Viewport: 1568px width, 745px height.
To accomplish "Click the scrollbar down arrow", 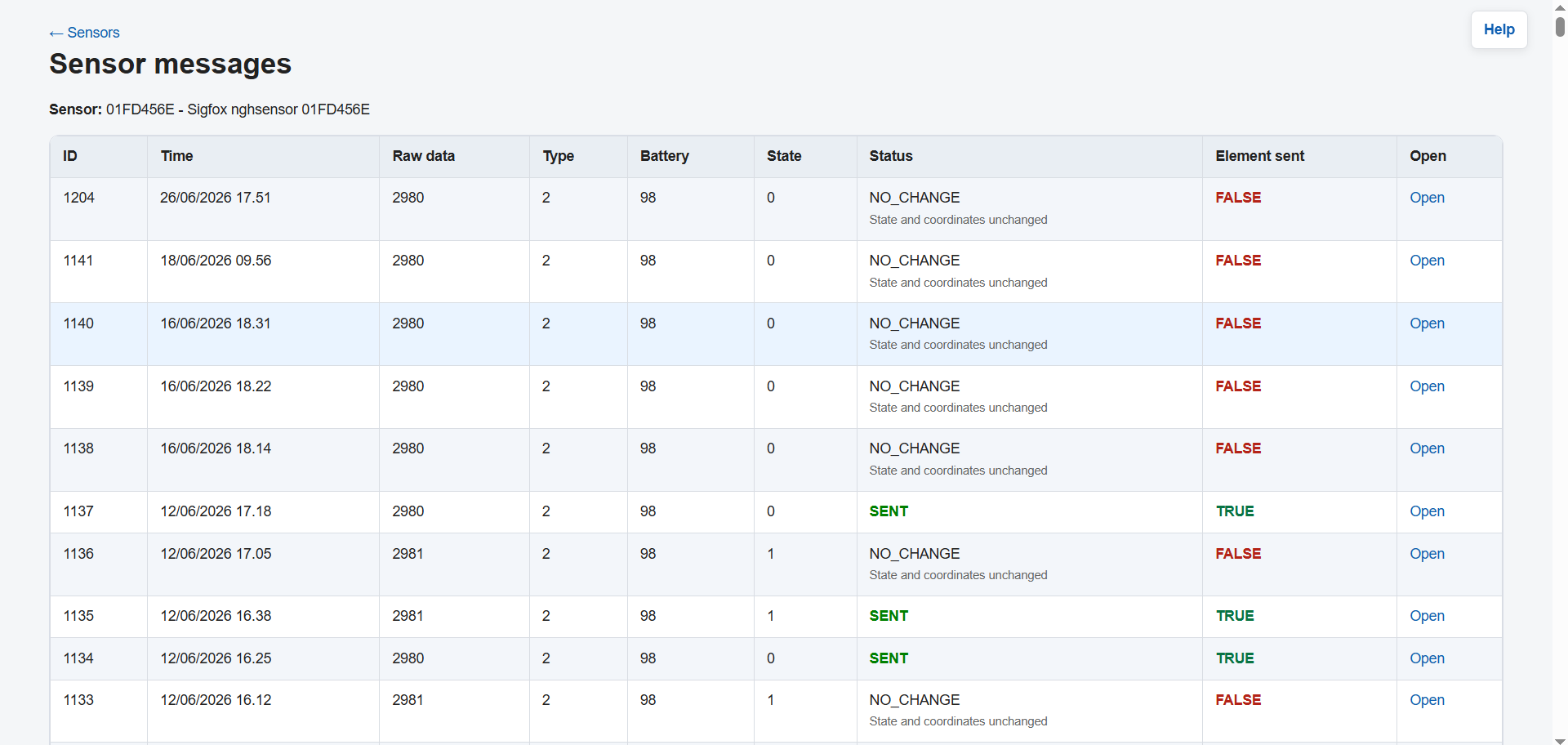I will pos(1560,740).
